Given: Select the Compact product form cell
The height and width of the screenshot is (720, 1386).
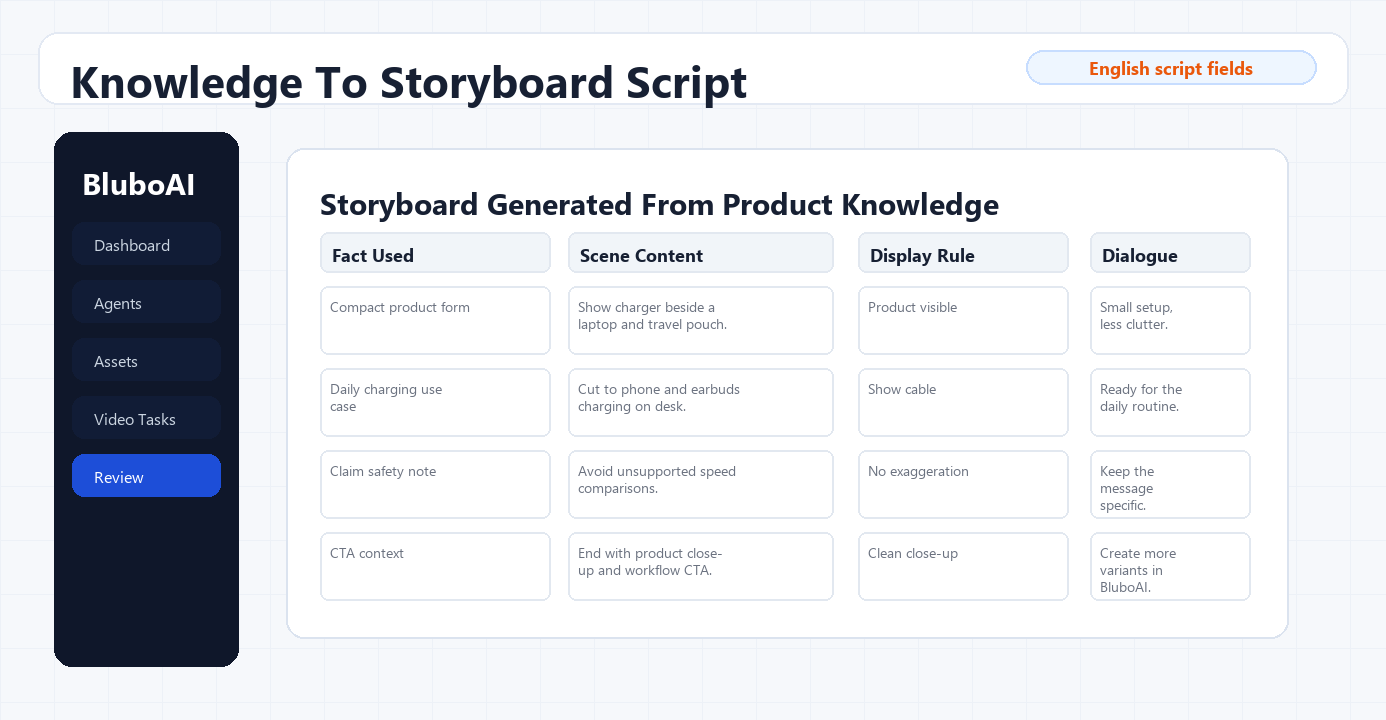Looking at the screenshot, I should pyautogui.click(x=435, y=321).
